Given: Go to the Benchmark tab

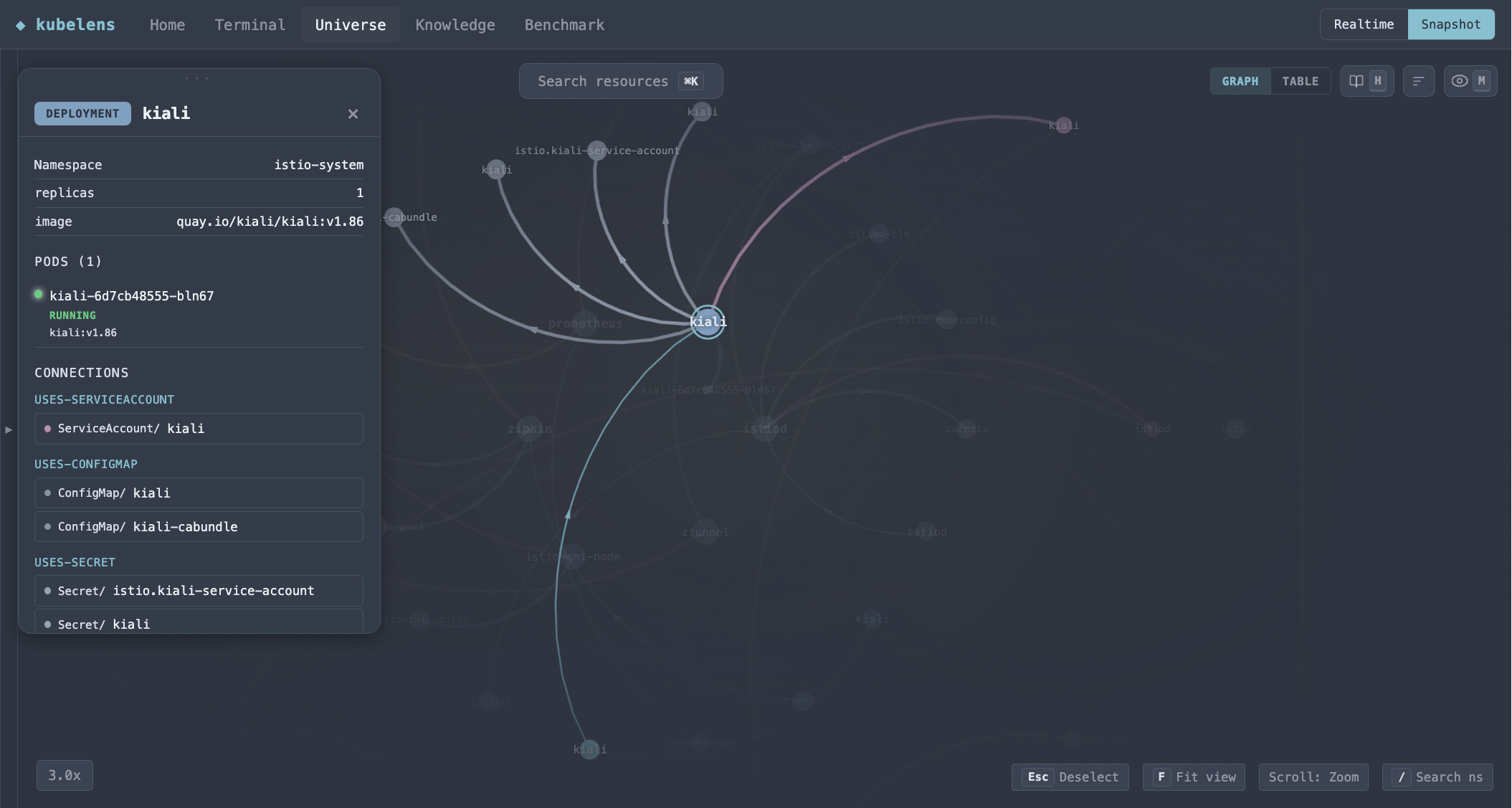Looking at the screenshot, I should (x=564, y=25).
